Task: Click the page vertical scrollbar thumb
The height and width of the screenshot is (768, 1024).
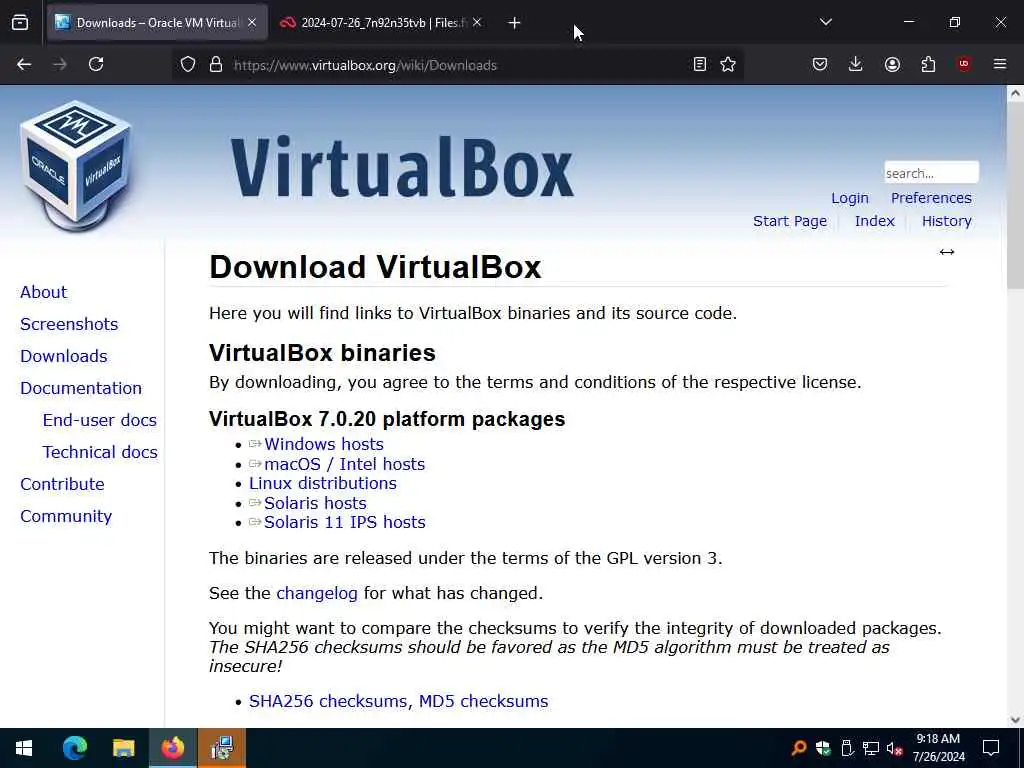Action: [1015, 195]
